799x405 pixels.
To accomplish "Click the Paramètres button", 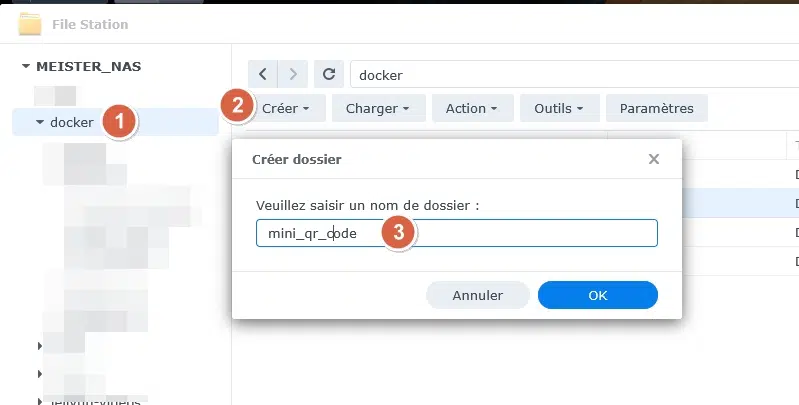I will (657, 108).
